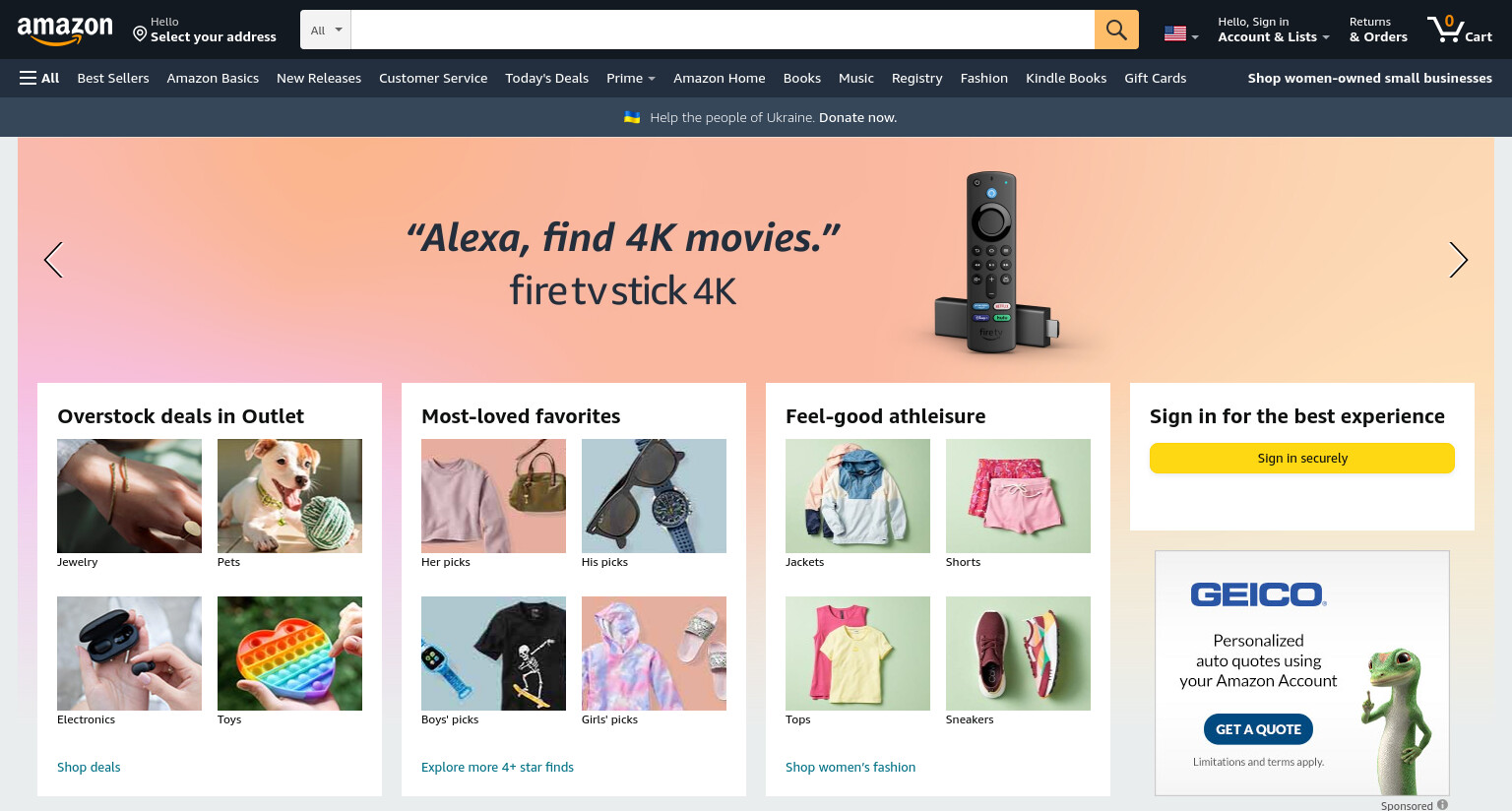Advance to the next carousel banner arrow
The height and width of the screenshot is (811, 1512).
click(x=1458, y=260)
